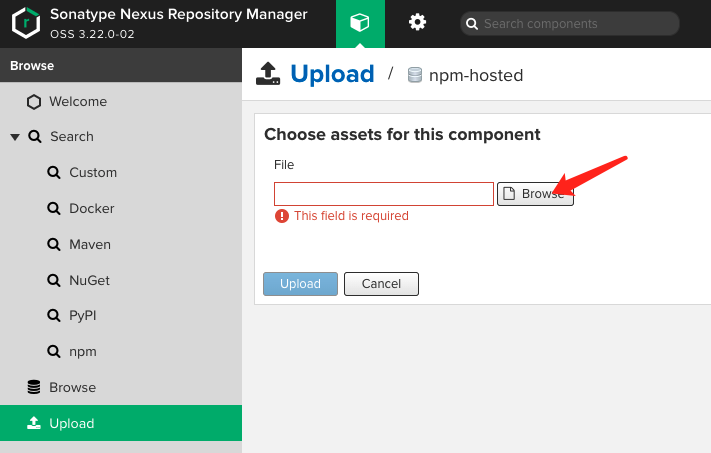Click the npm-hosted repository breadcrumb
Viewport: 711px width, 453px height.
coord(476,75)
